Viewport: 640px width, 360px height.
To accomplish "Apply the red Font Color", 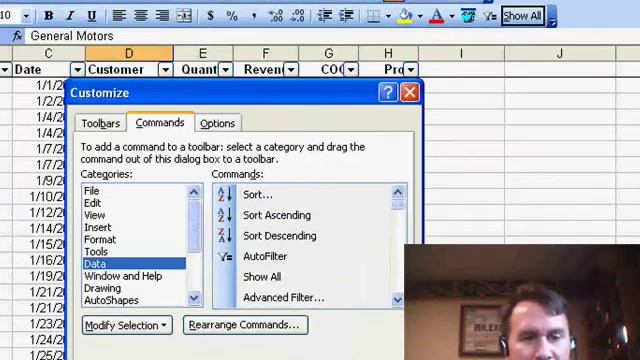I will (437, 16).
